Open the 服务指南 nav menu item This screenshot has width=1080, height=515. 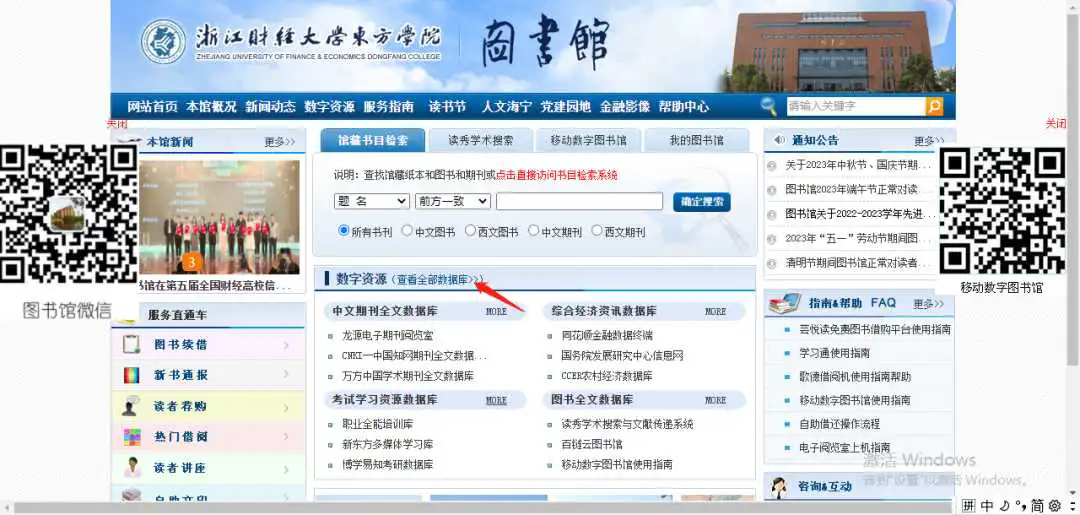388,107
